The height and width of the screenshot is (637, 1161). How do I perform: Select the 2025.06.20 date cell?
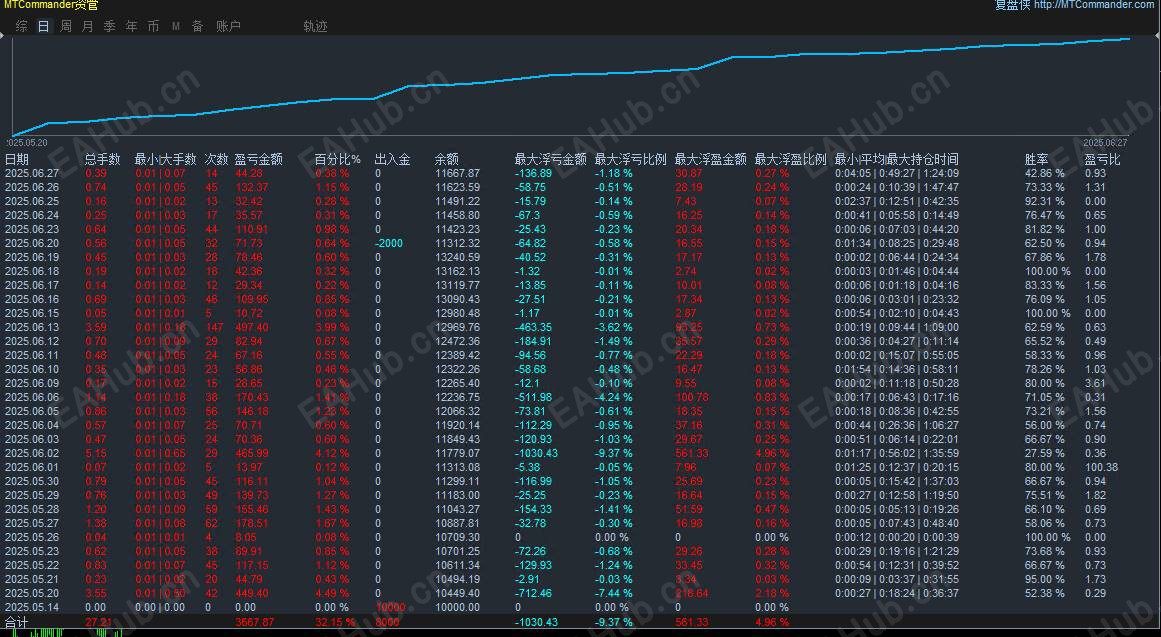32,243
